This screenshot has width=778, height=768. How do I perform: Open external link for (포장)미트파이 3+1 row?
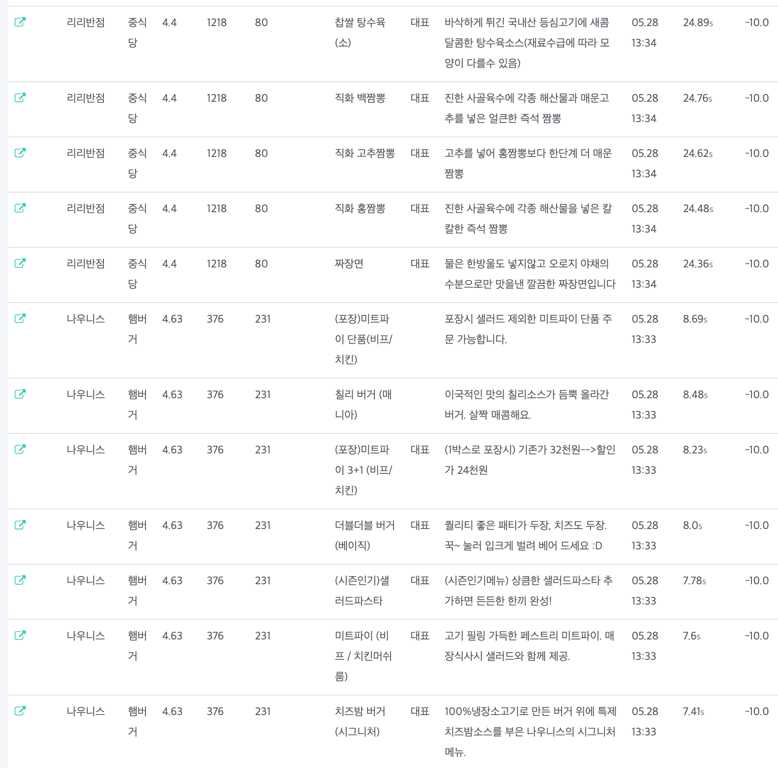pos(20,450)
